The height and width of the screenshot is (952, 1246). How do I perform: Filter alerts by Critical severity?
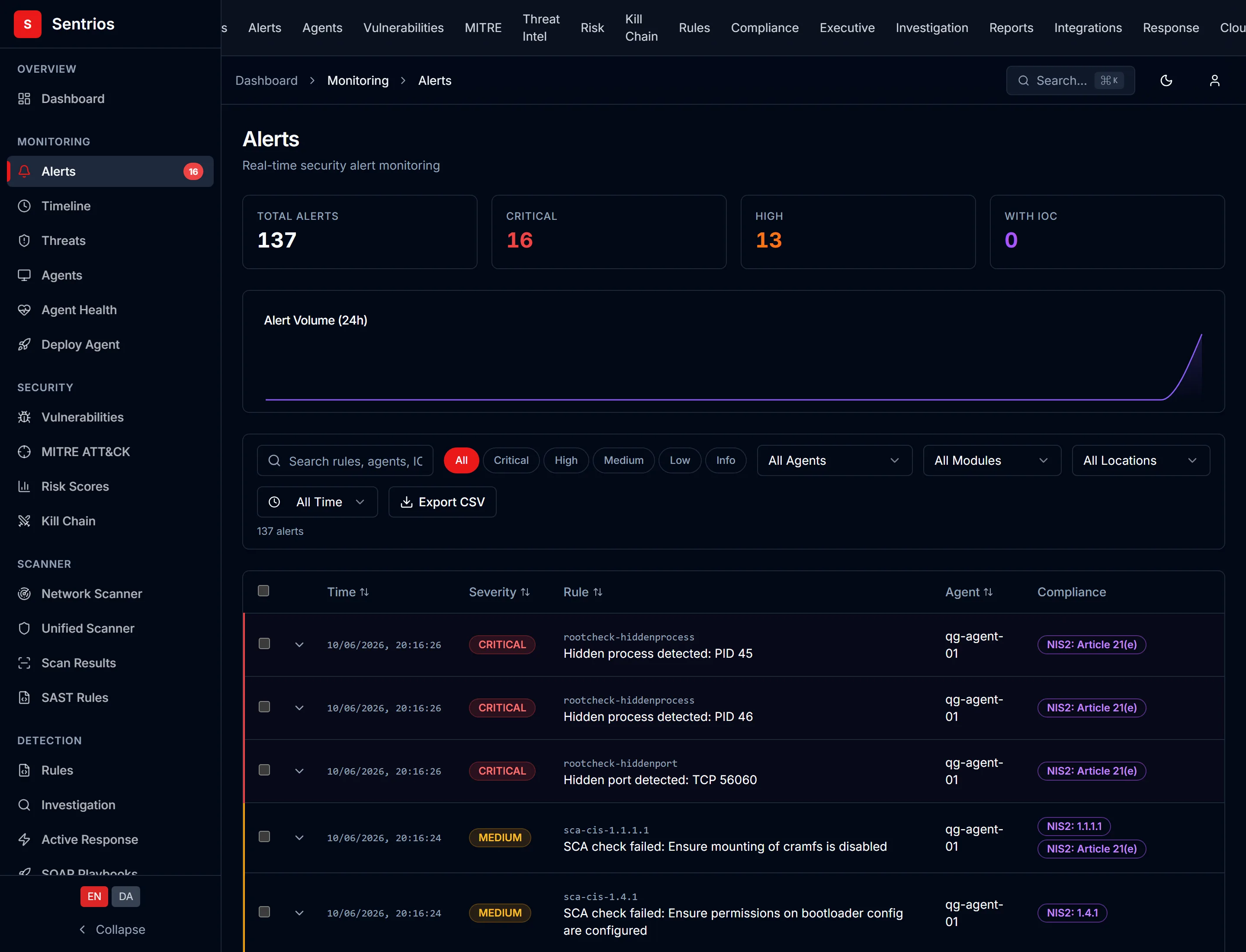(x=511, y=460)
